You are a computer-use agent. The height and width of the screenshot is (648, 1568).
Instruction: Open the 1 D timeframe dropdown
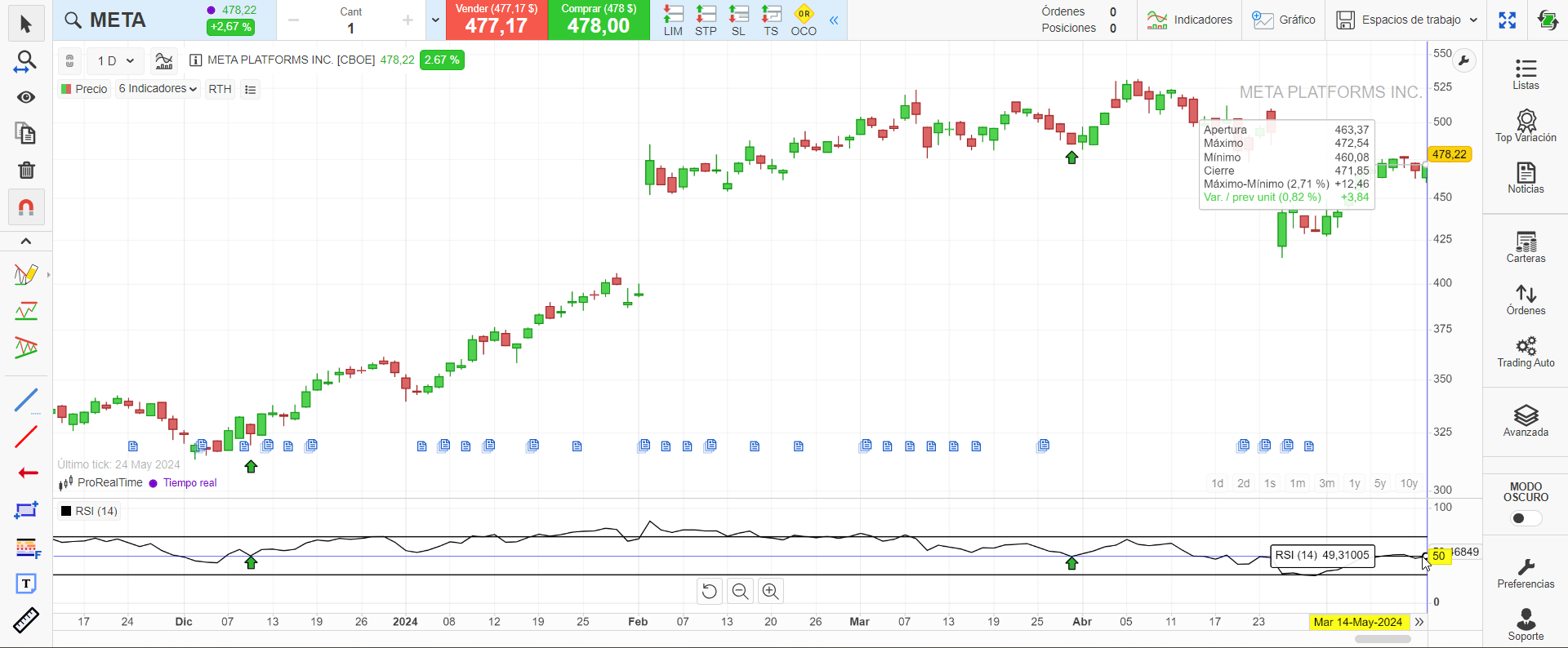115,61
